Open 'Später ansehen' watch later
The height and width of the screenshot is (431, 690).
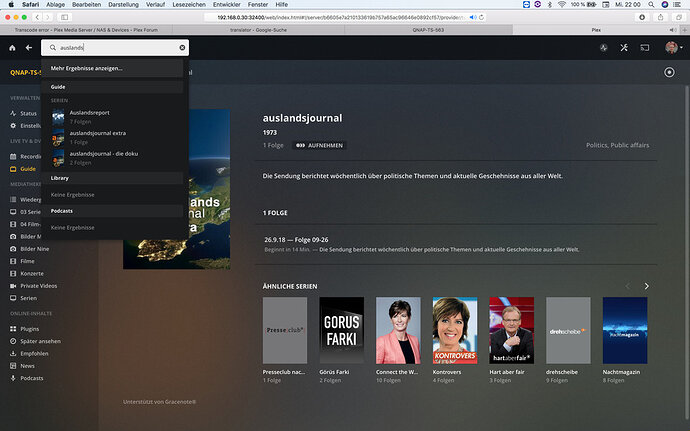(x=36, y=341)
